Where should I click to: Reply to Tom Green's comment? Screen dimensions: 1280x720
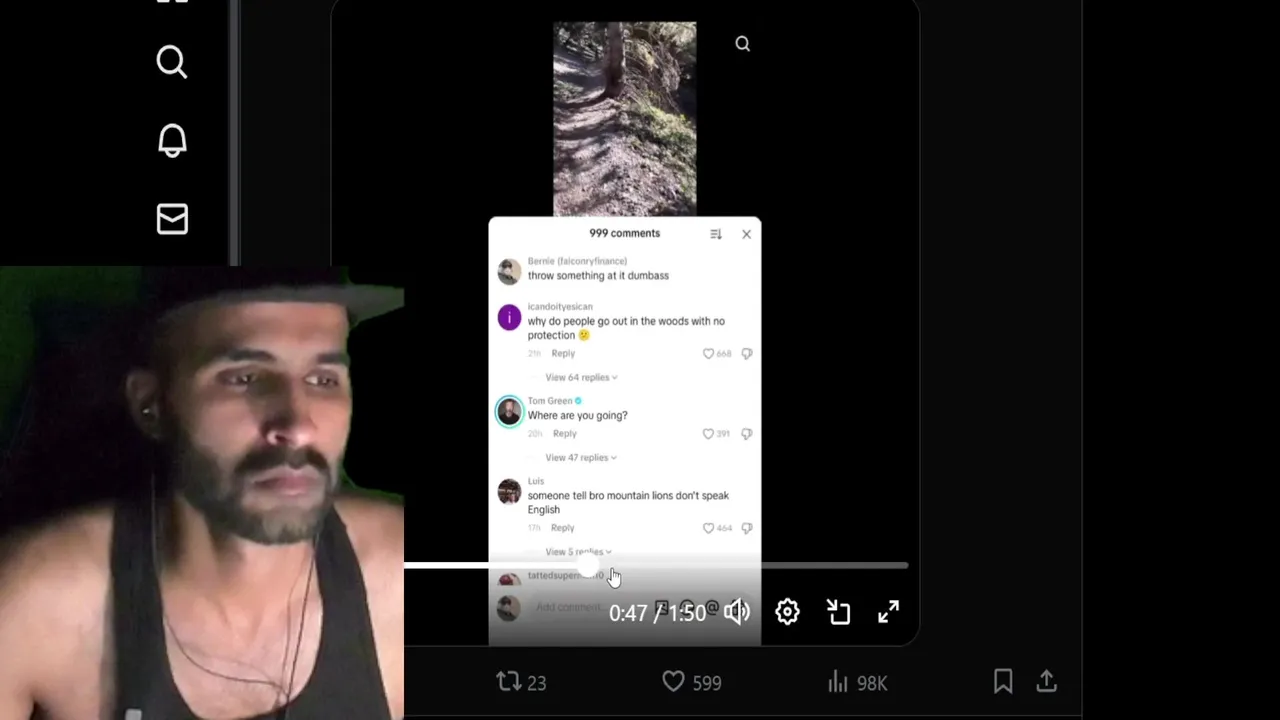coord(565,434)
